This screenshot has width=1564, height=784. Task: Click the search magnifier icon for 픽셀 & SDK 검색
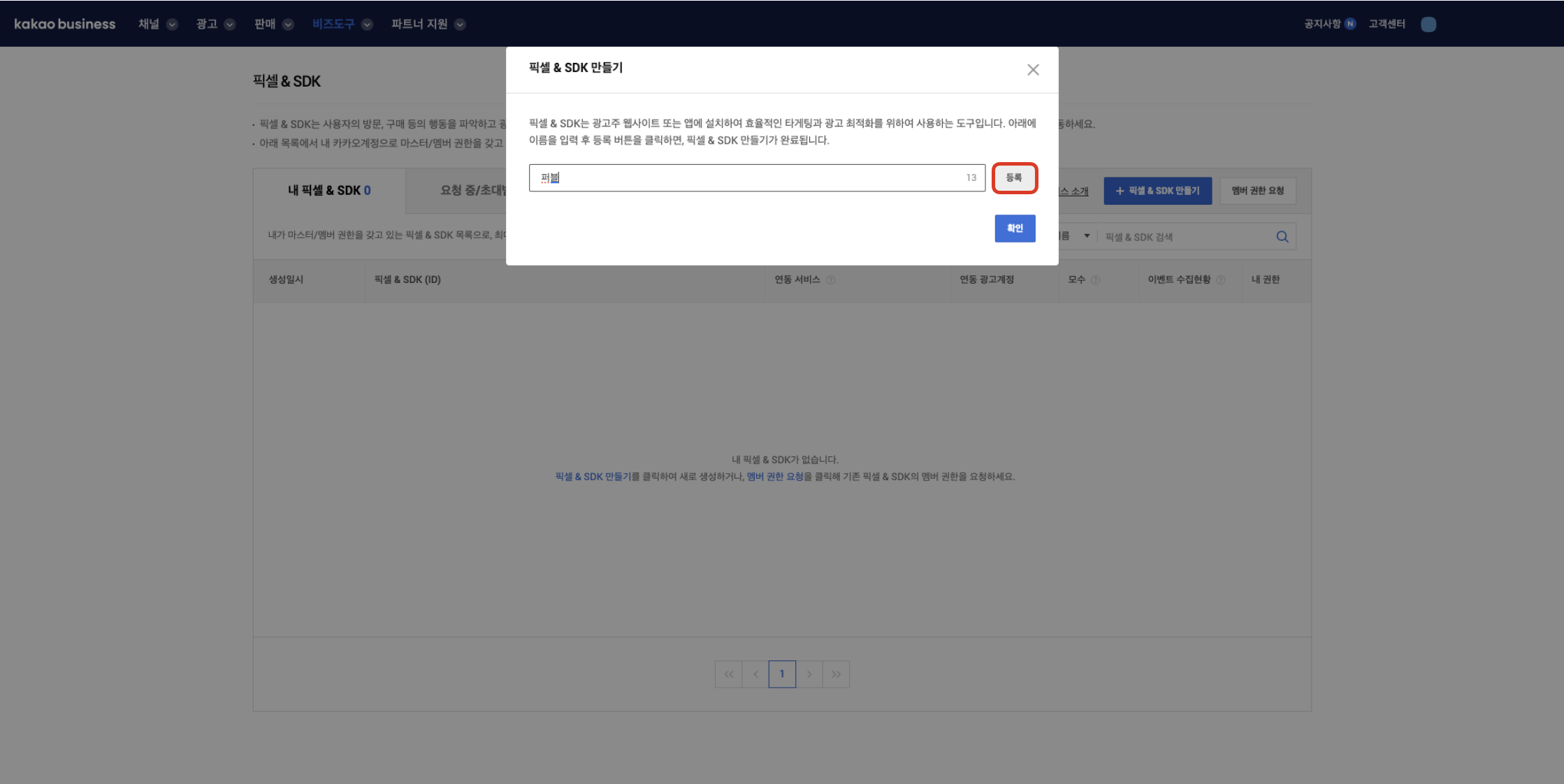[x=1283, y=236]
